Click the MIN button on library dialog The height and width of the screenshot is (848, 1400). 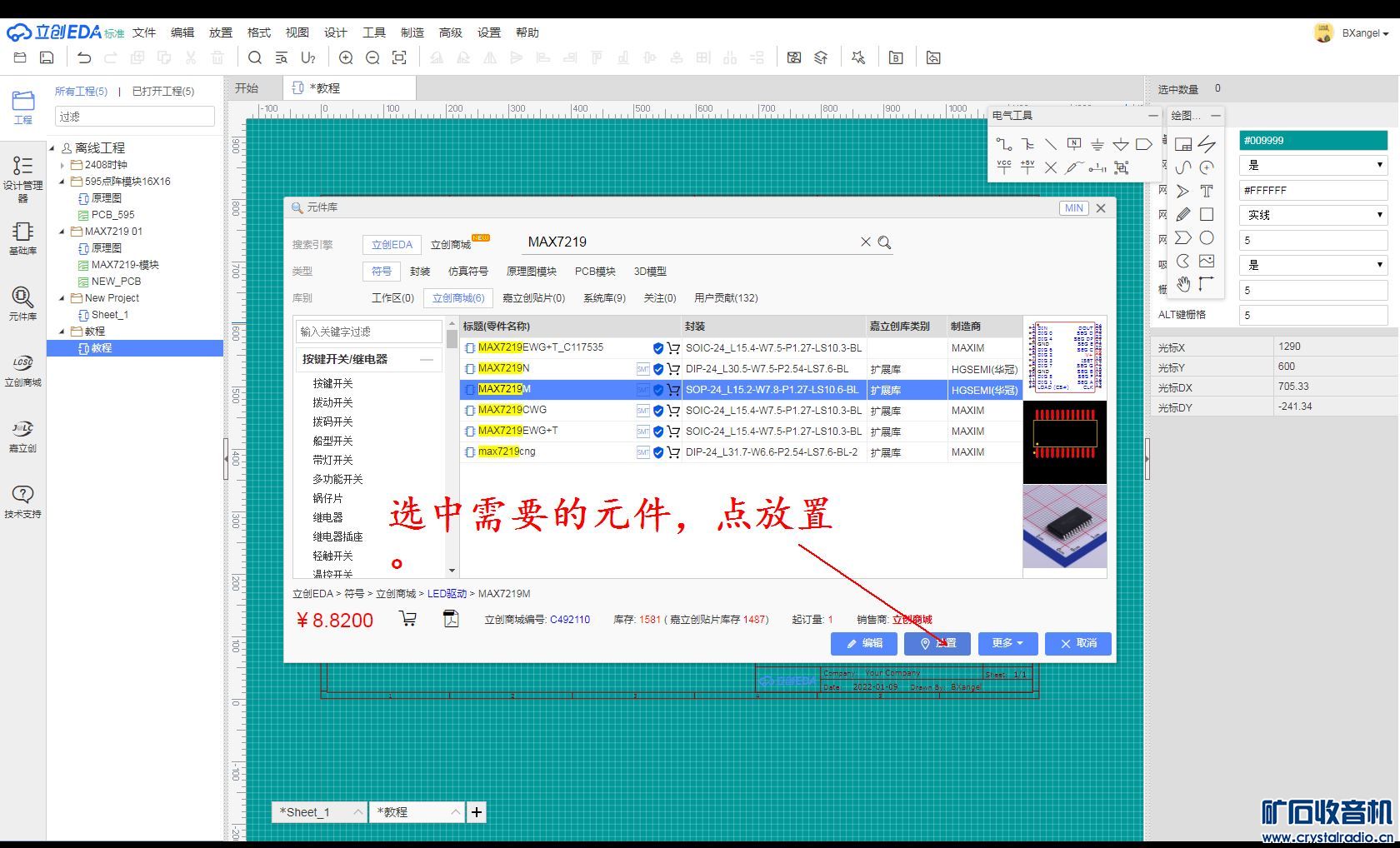pyautogui.click(x=1074, y=208)
